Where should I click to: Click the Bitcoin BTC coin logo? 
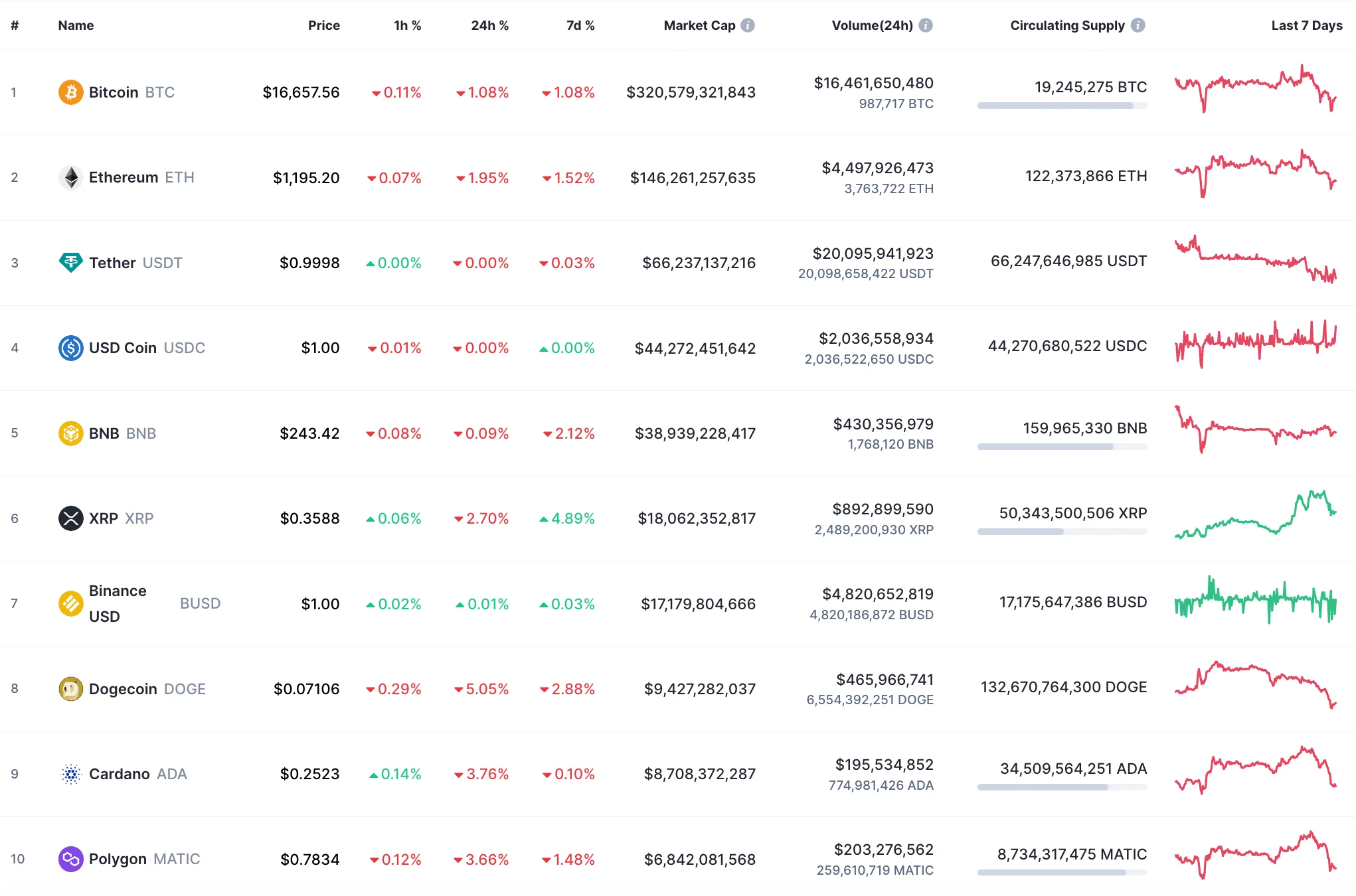70,92
